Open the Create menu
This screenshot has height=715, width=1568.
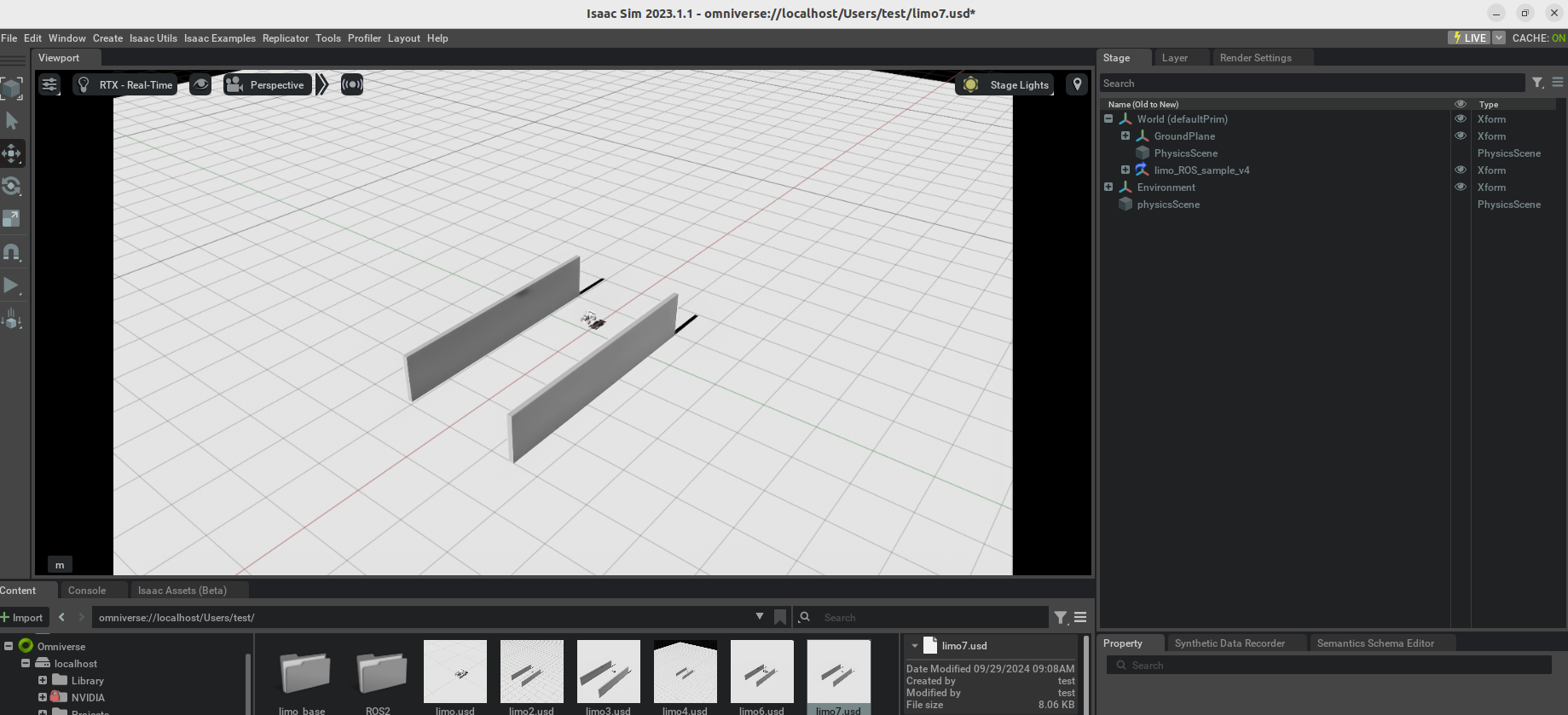(107, 38)
